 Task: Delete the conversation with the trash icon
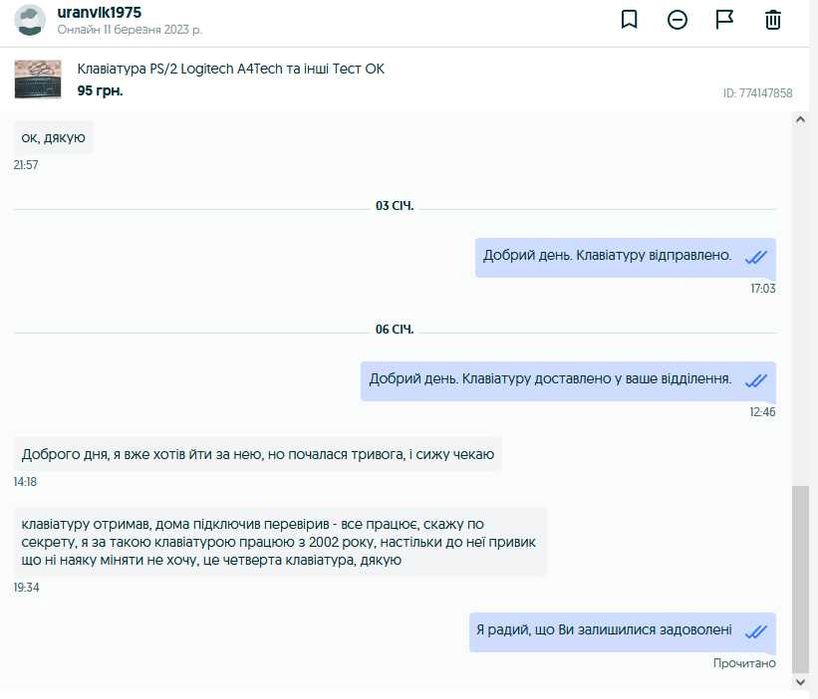(773, 20)
